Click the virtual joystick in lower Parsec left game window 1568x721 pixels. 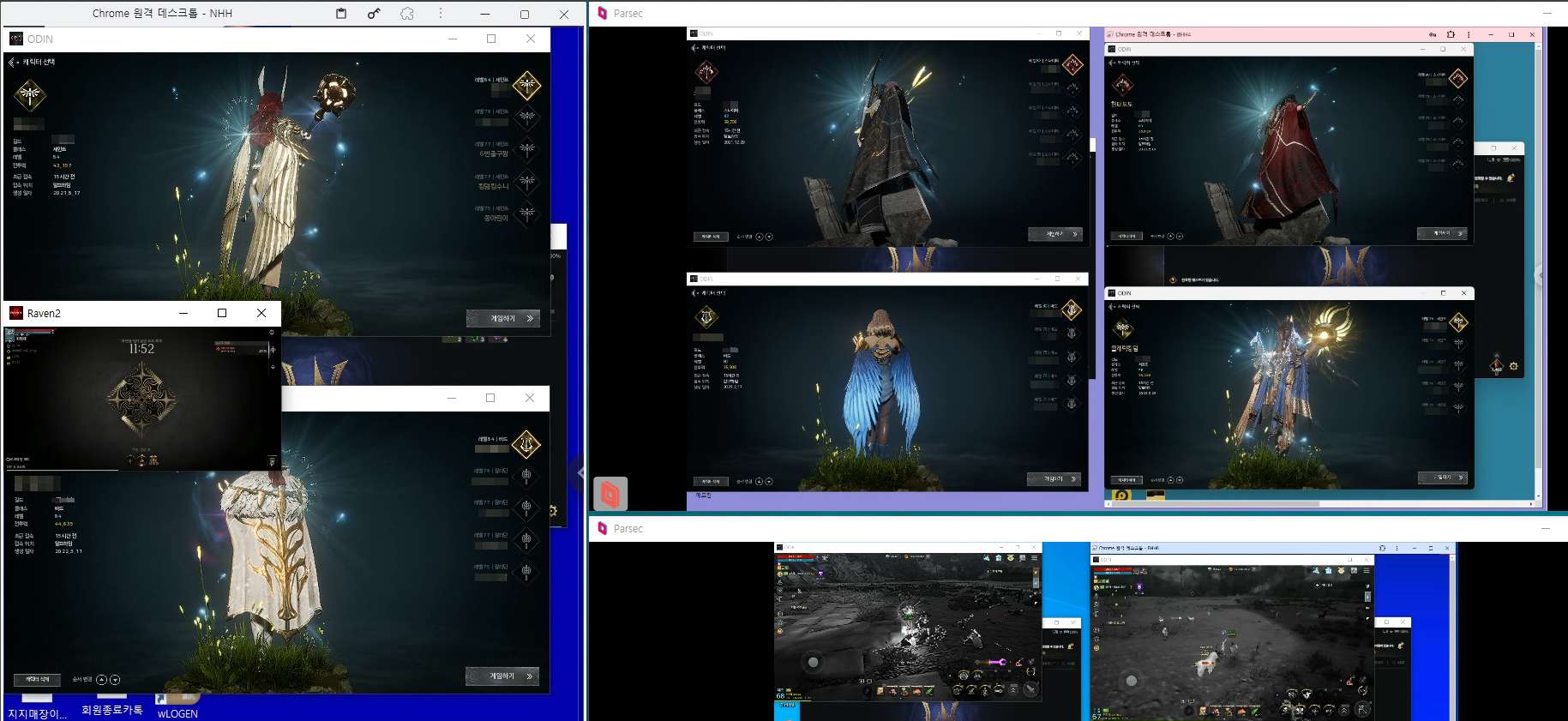814,662
